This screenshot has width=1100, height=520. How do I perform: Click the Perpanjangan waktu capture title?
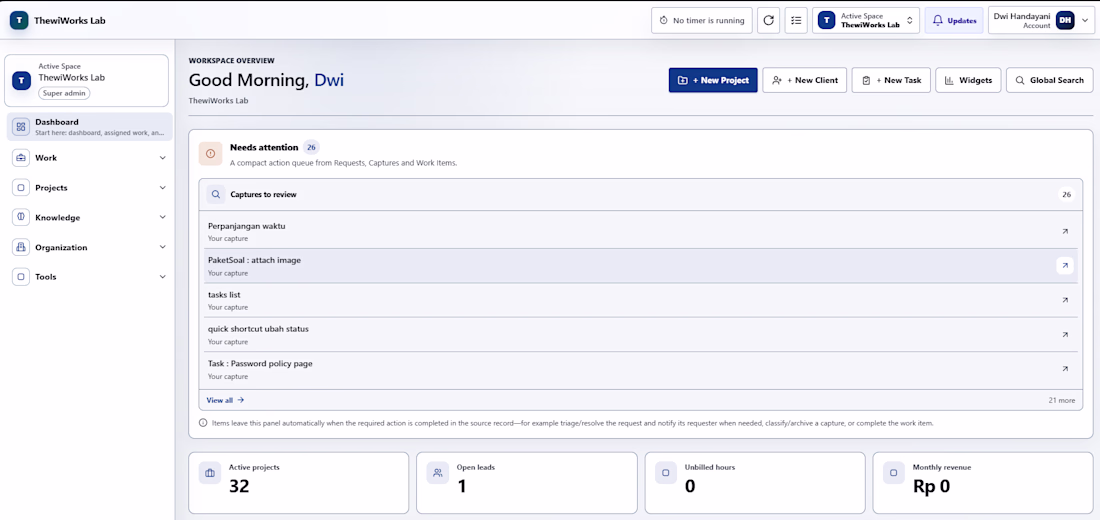247,226
